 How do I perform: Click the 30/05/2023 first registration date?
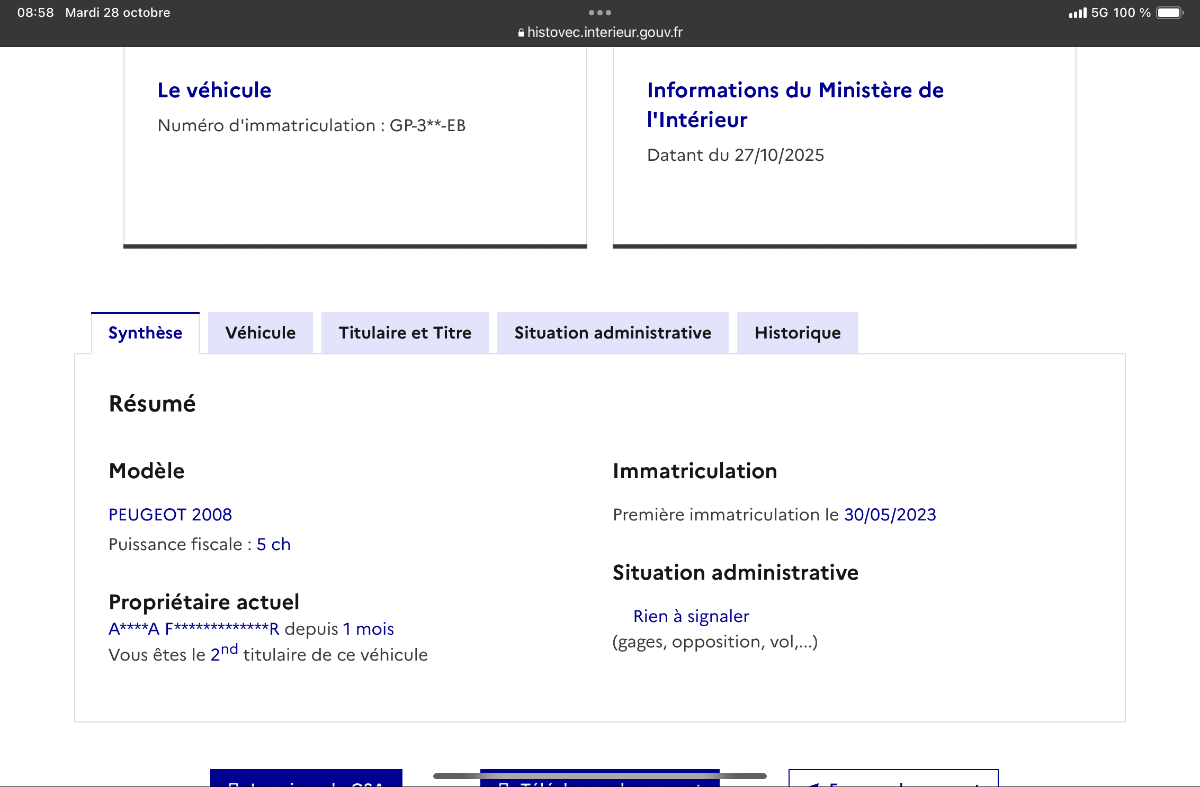[x=890, y=515]
